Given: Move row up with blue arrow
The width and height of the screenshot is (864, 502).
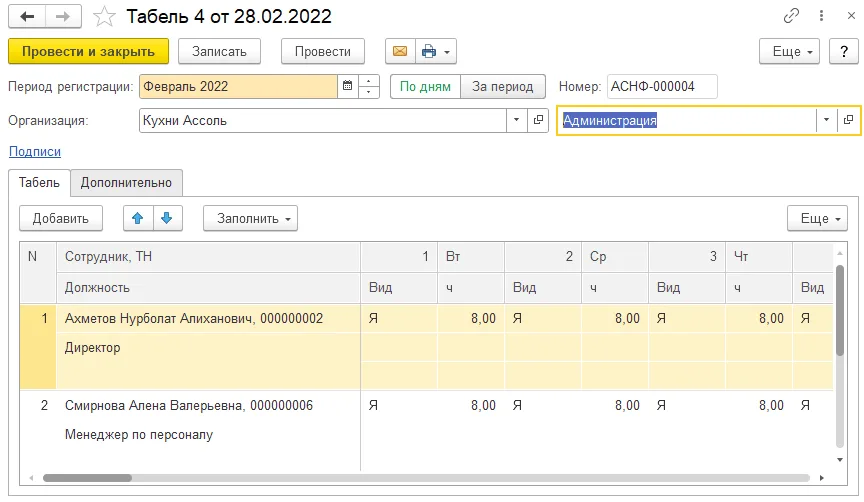Looking at the screenshot, I should coord(138,218).
